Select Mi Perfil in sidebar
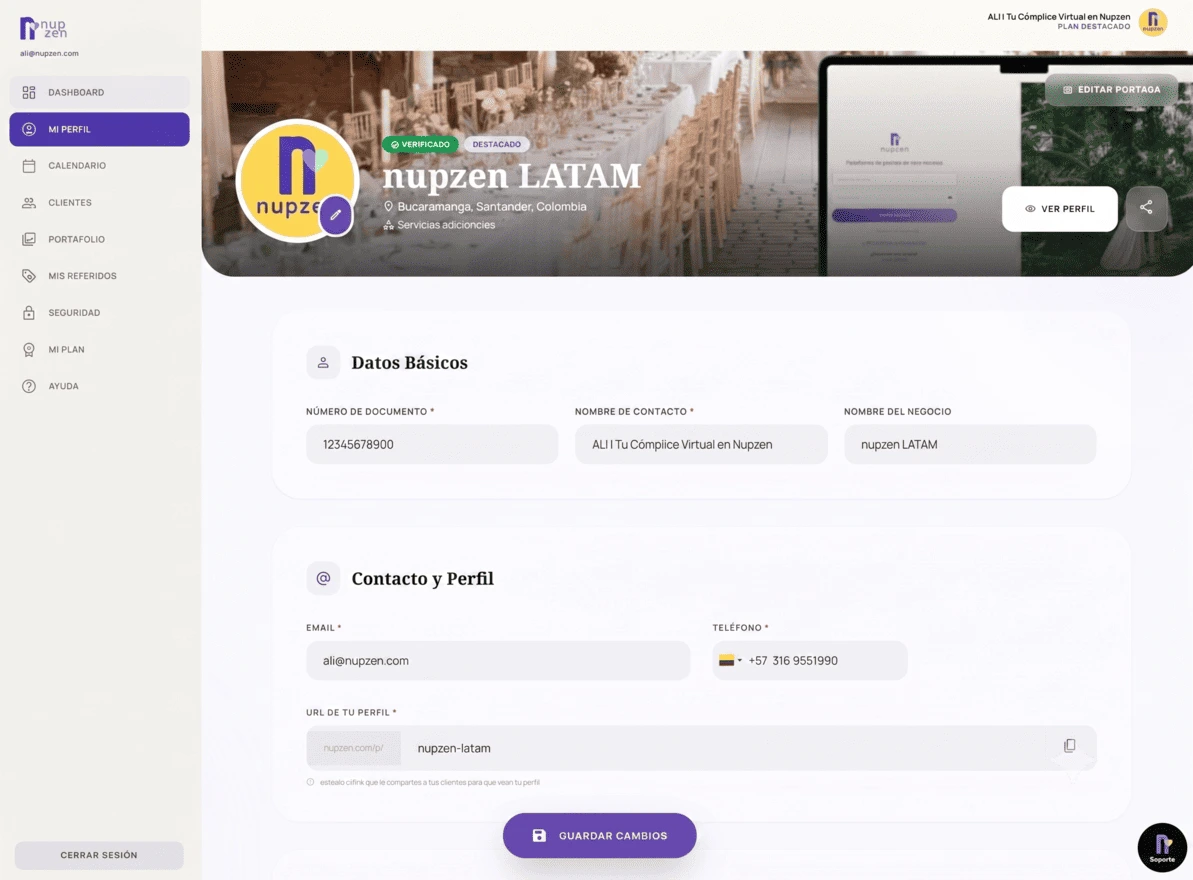Viewport: 1193px width, 880px height. point(99,129)
